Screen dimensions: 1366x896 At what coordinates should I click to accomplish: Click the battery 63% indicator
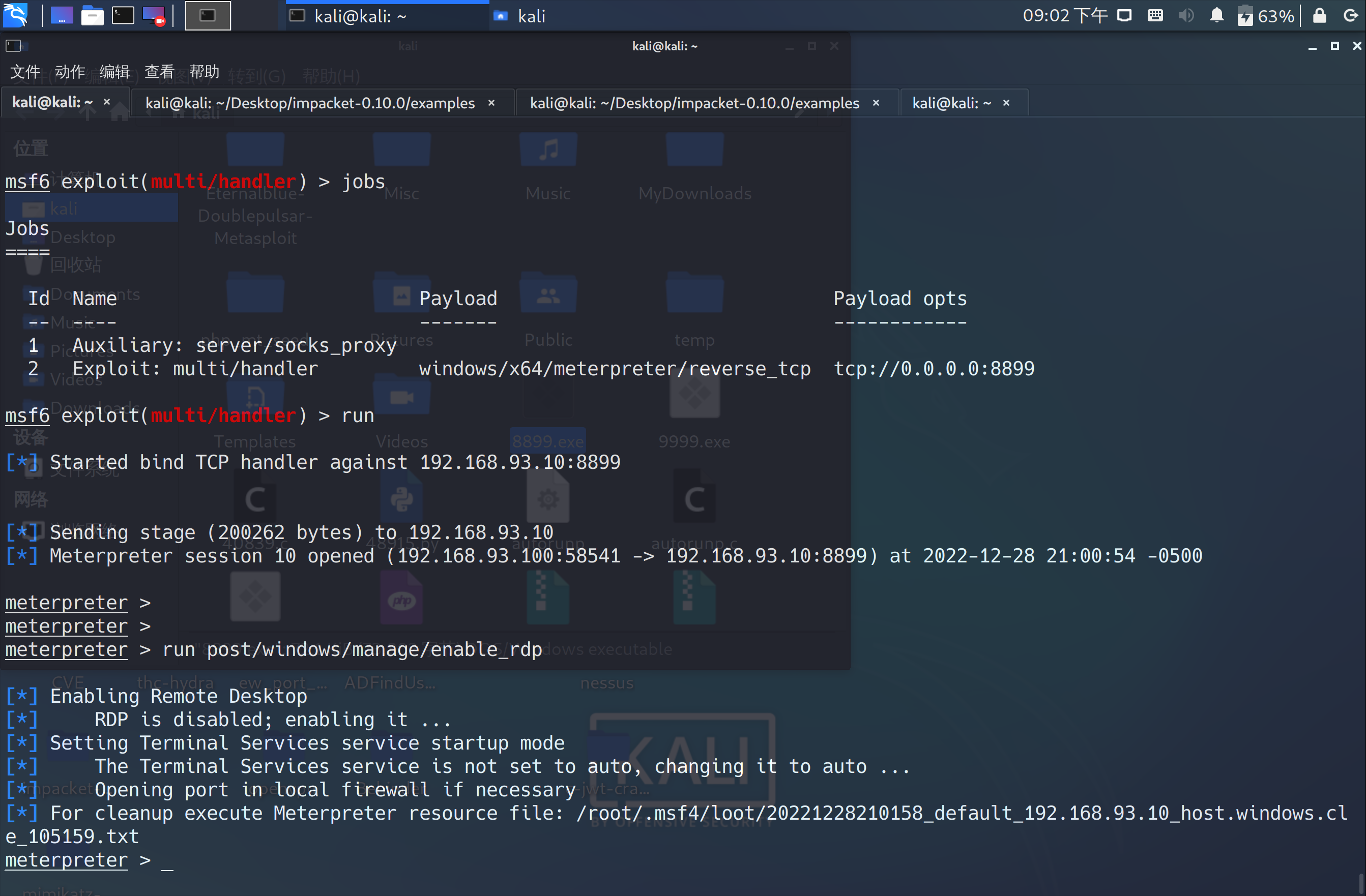(x=1266, y=15)
